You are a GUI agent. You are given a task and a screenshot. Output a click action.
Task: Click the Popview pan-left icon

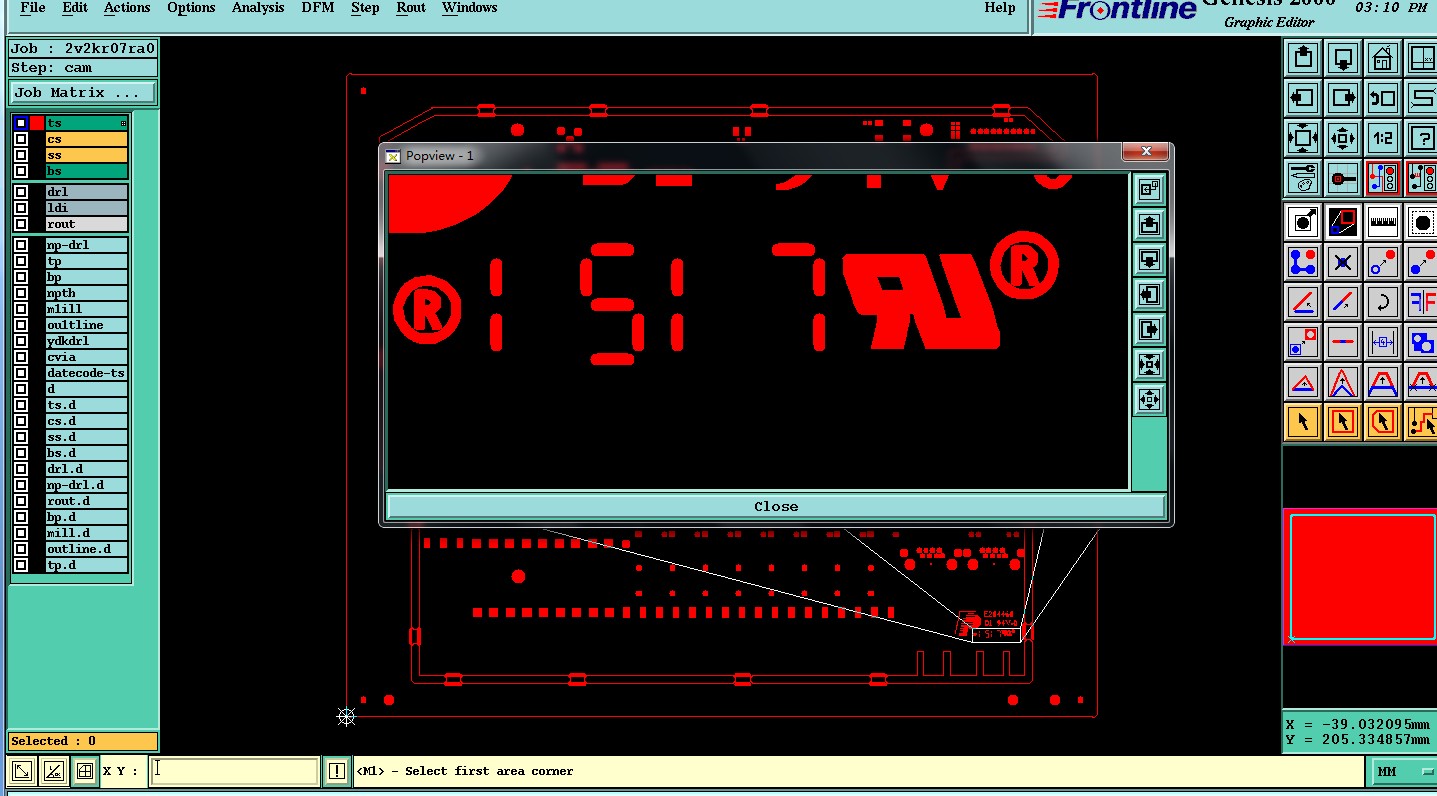click(x=1149, y=295)
